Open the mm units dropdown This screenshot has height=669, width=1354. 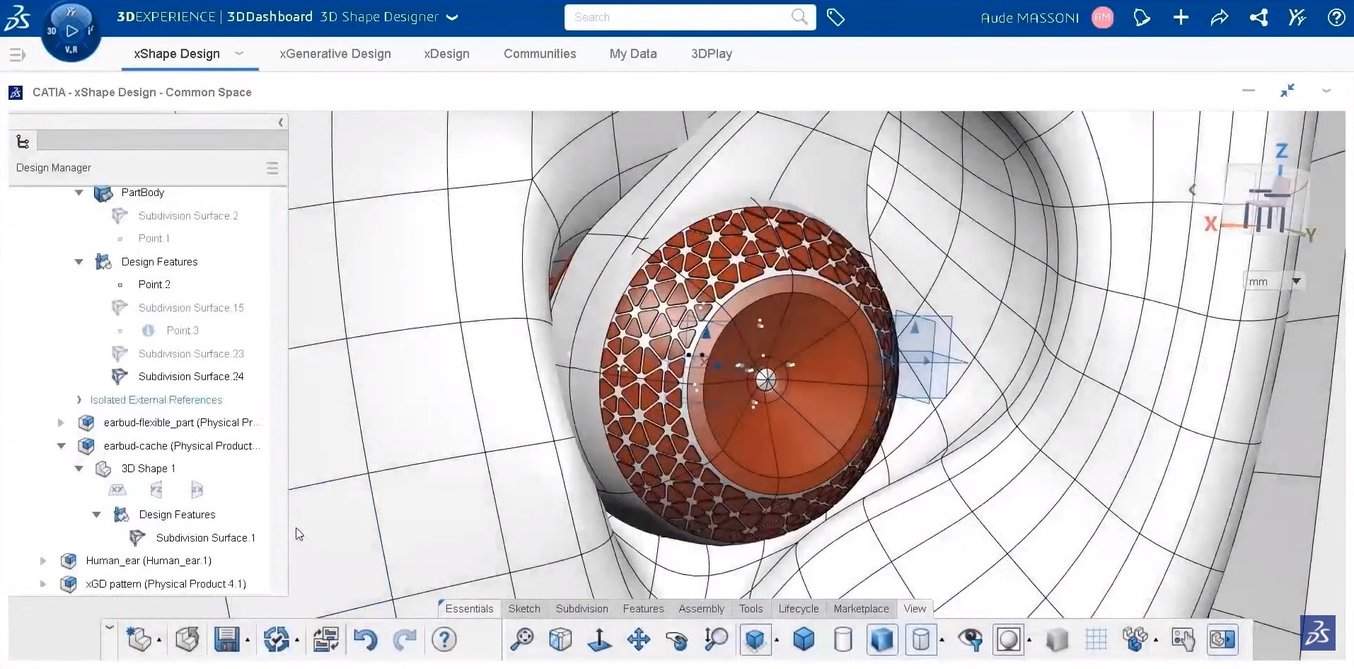[x=1297, y=281]
